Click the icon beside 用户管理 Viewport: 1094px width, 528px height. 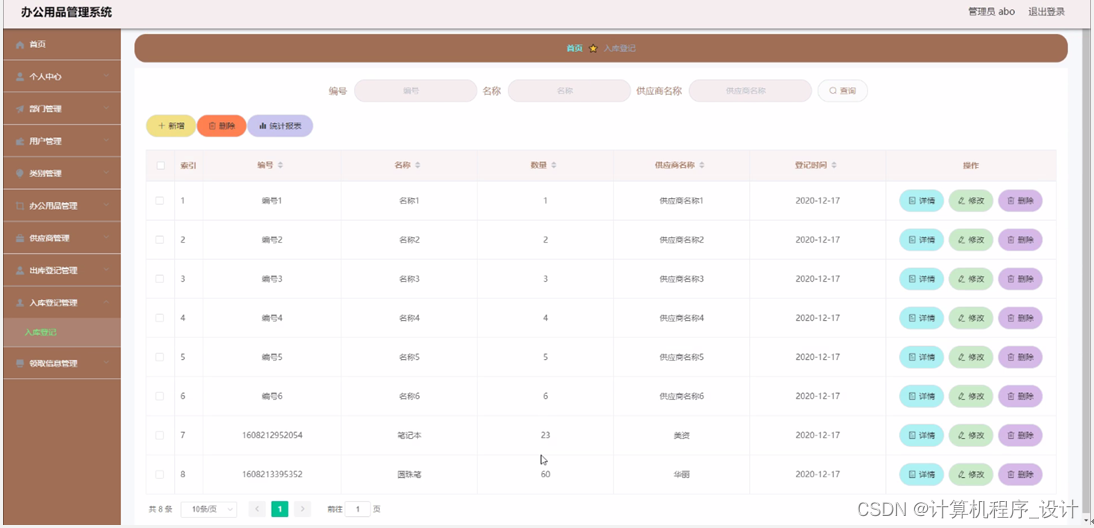click(x=20, y=141)
